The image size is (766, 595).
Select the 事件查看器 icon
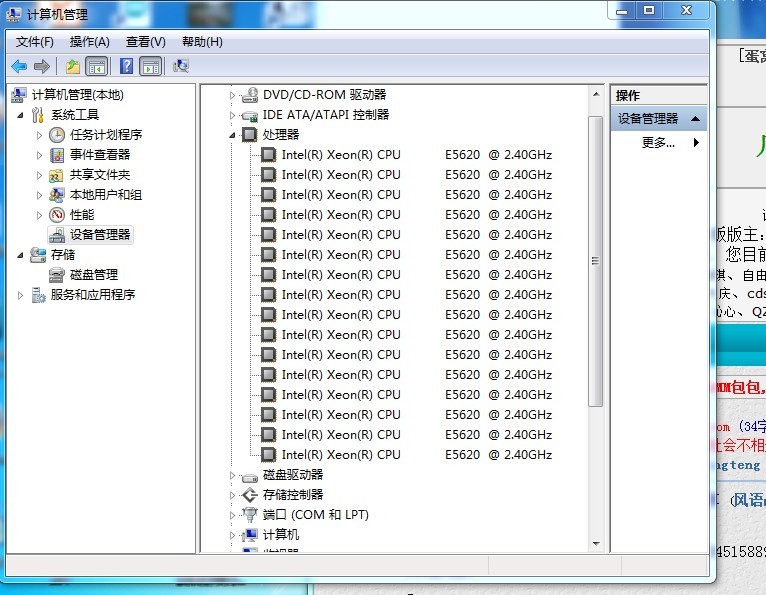point(57,155)
